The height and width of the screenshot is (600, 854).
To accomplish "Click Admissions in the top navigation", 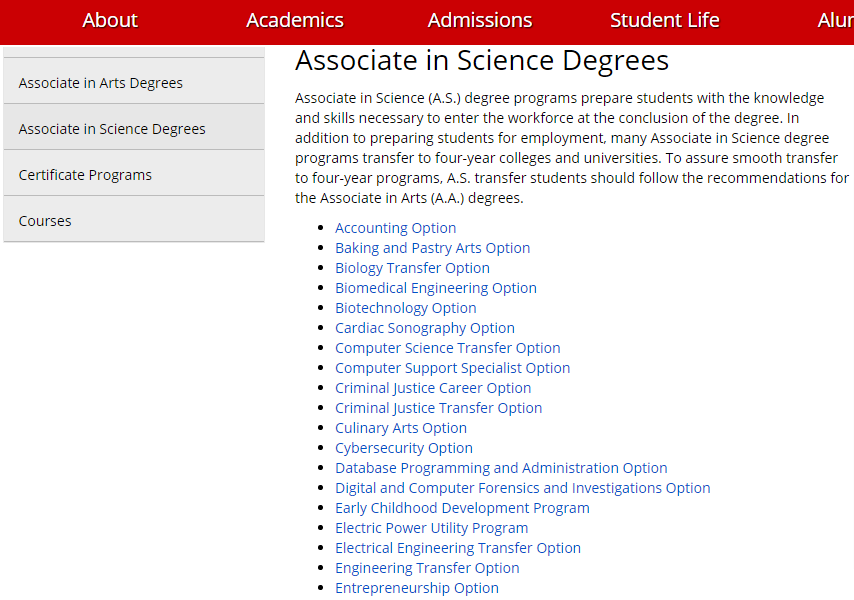I will [480, 20].
